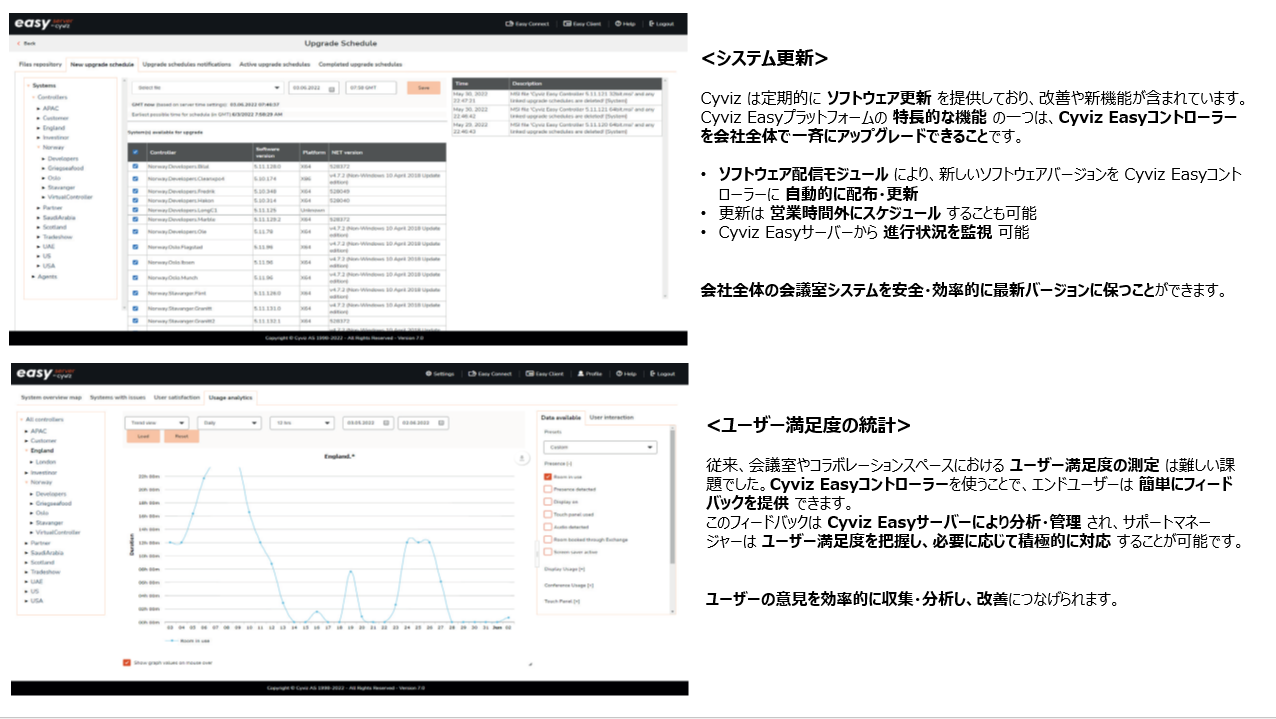This screenshot has width=1276, height=719.
Task: Uncheck the Room in use checkbox
Action: tap(547, 477)
